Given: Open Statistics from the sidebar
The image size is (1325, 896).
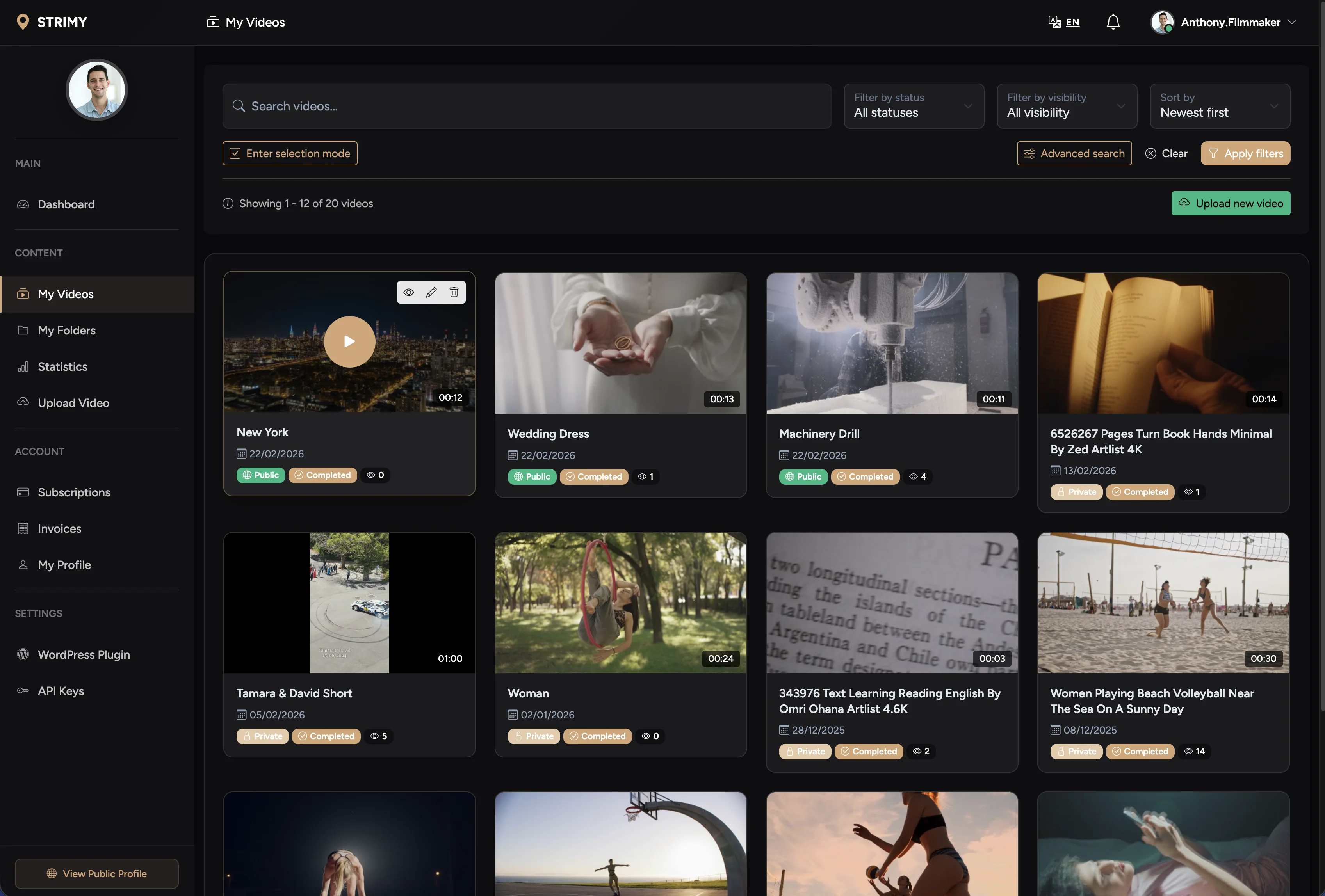Looking at the screenshot, I should click(62, 366).
